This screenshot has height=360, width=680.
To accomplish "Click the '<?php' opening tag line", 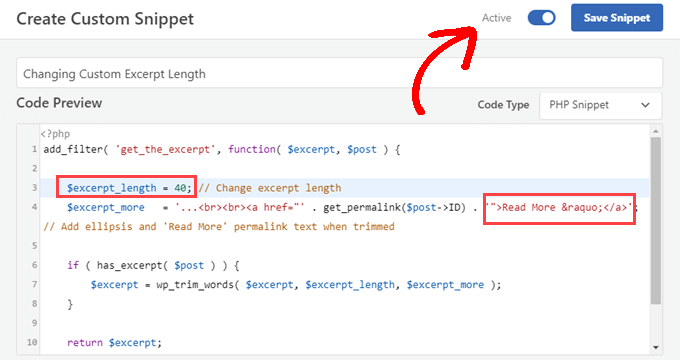I will [x=55, y=134].
